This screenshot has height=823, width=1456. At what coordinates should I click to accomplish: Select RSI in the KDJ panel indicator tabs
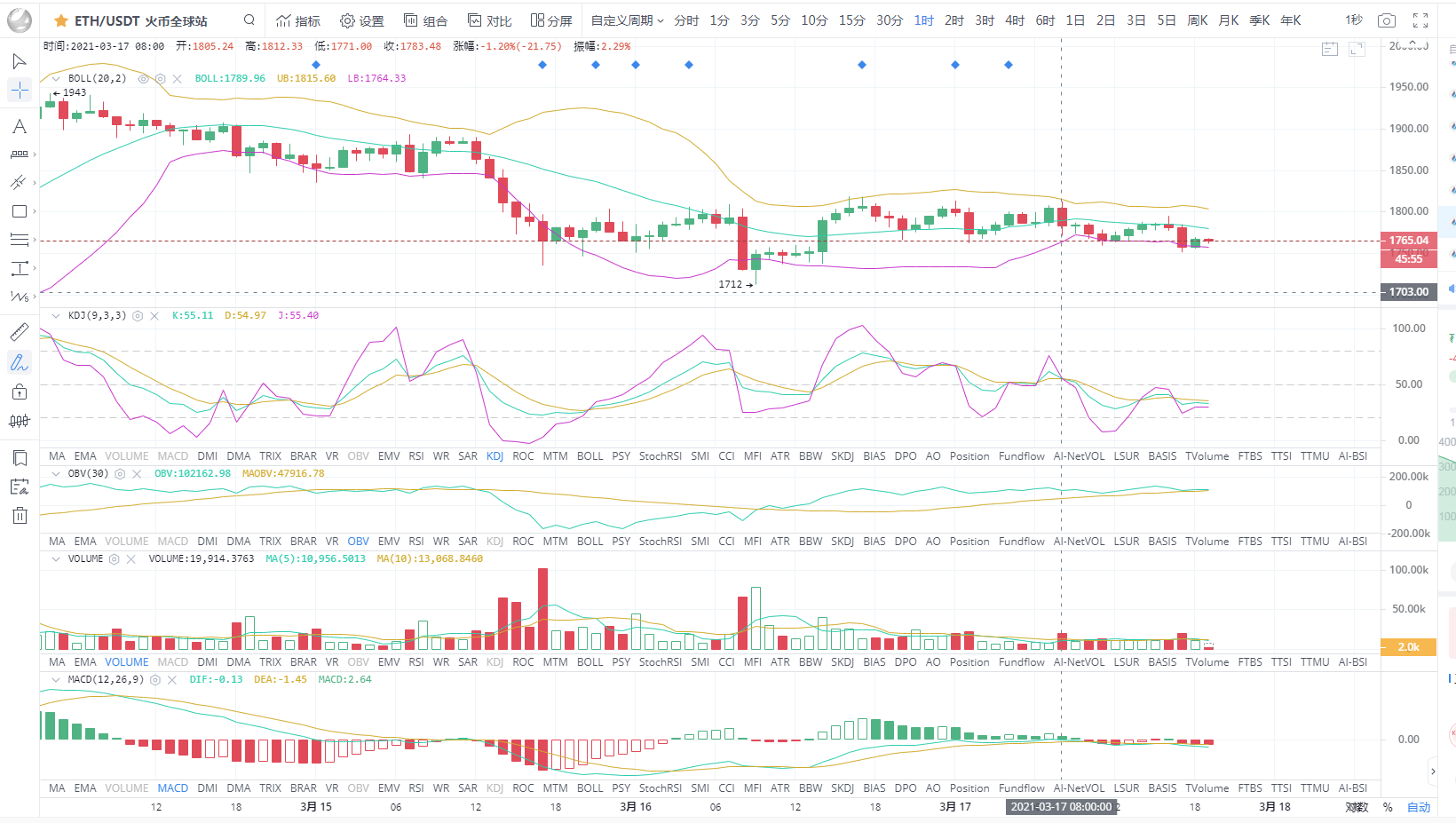pyautogui.click(x=415, y=456)
